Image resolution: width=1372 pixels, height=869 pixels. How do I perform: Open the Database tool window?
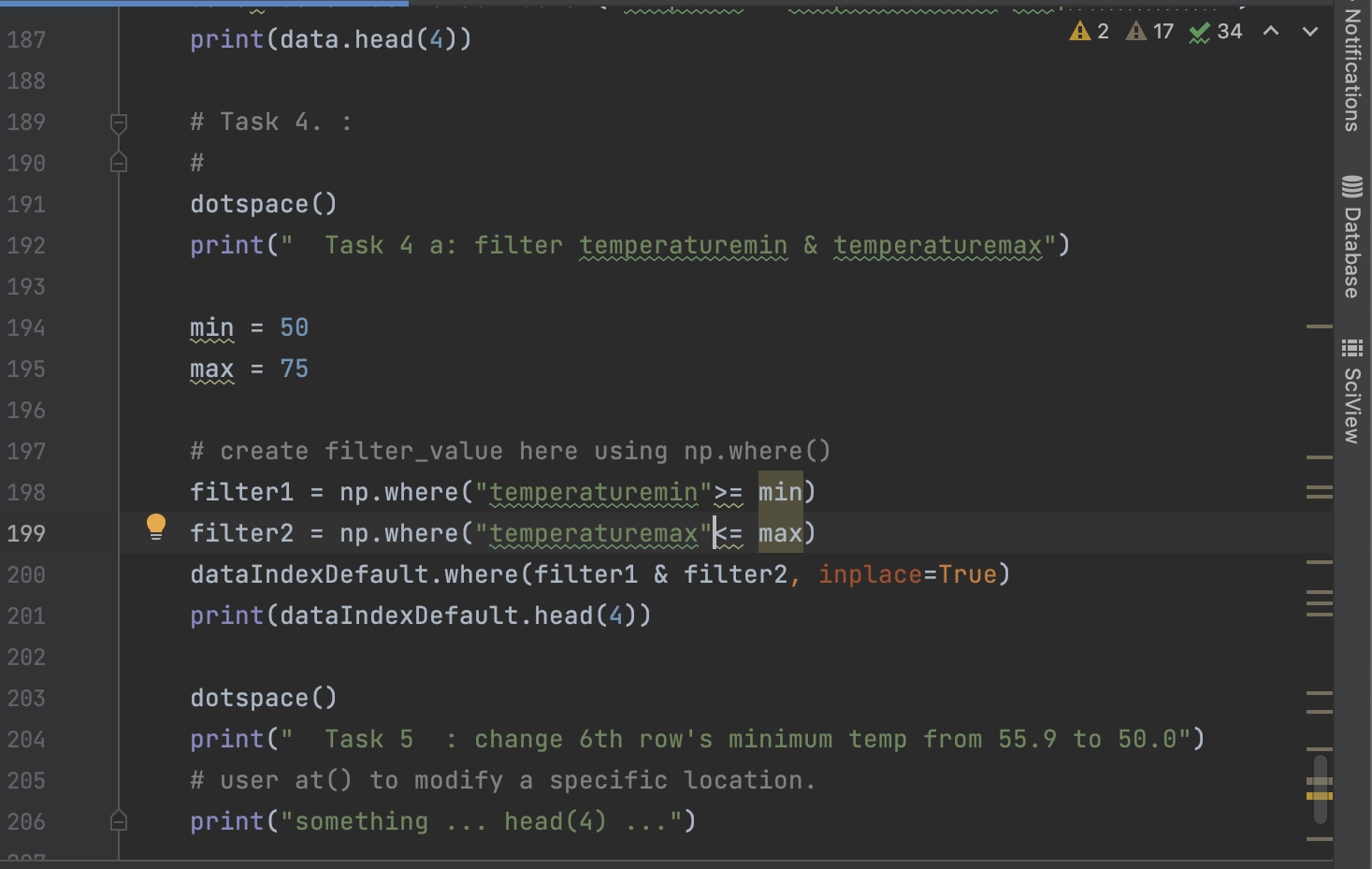(x=1352, y=238)
